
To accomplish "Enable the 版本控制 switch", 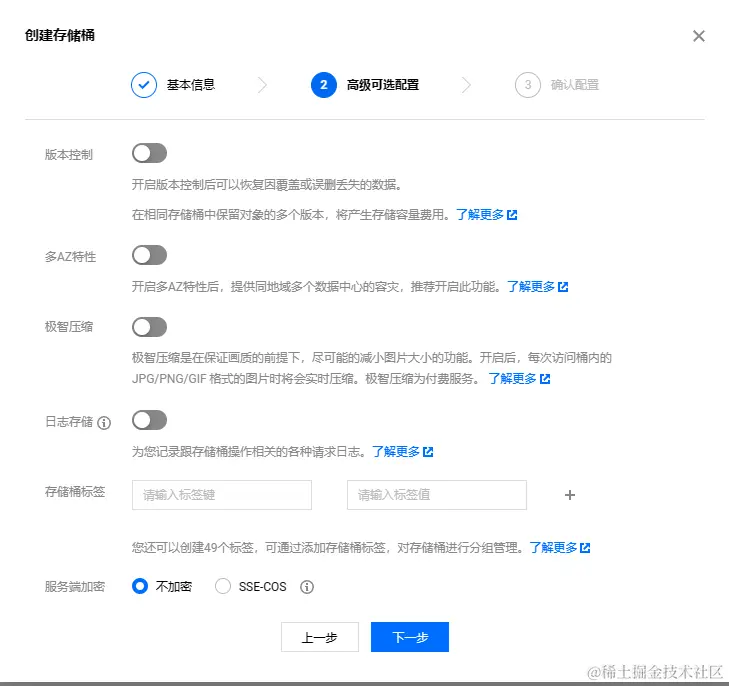I will (x=149, y=153).
